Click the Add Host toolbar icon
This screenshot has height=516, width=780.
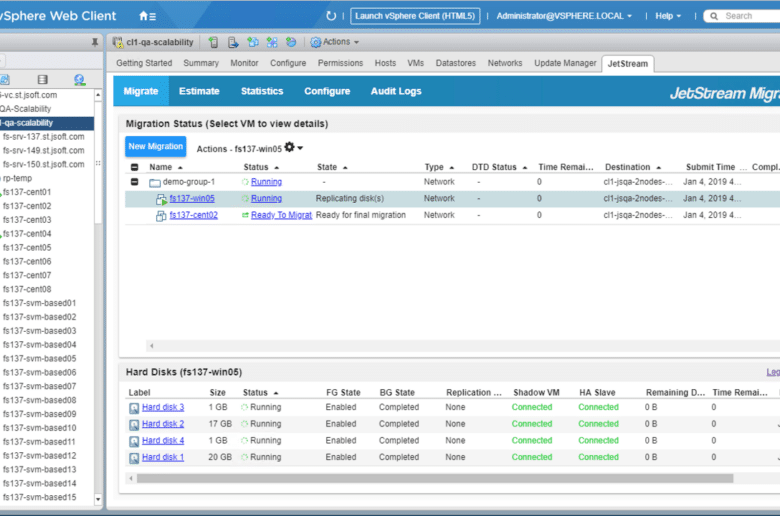tap(213, 42)
